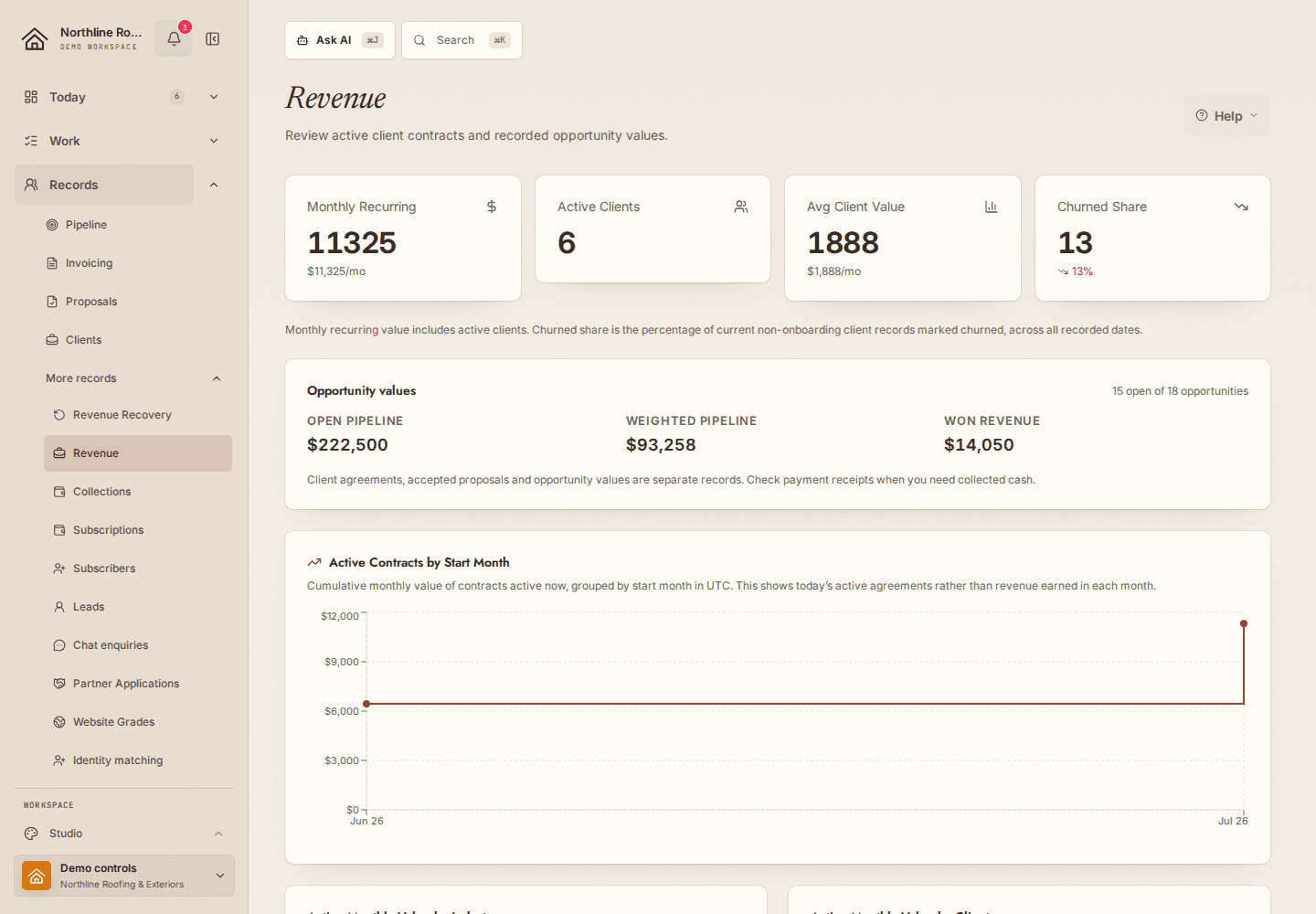Expand the Today section chevron
This screenshot has width=1316, height=914.
point(214,97)
